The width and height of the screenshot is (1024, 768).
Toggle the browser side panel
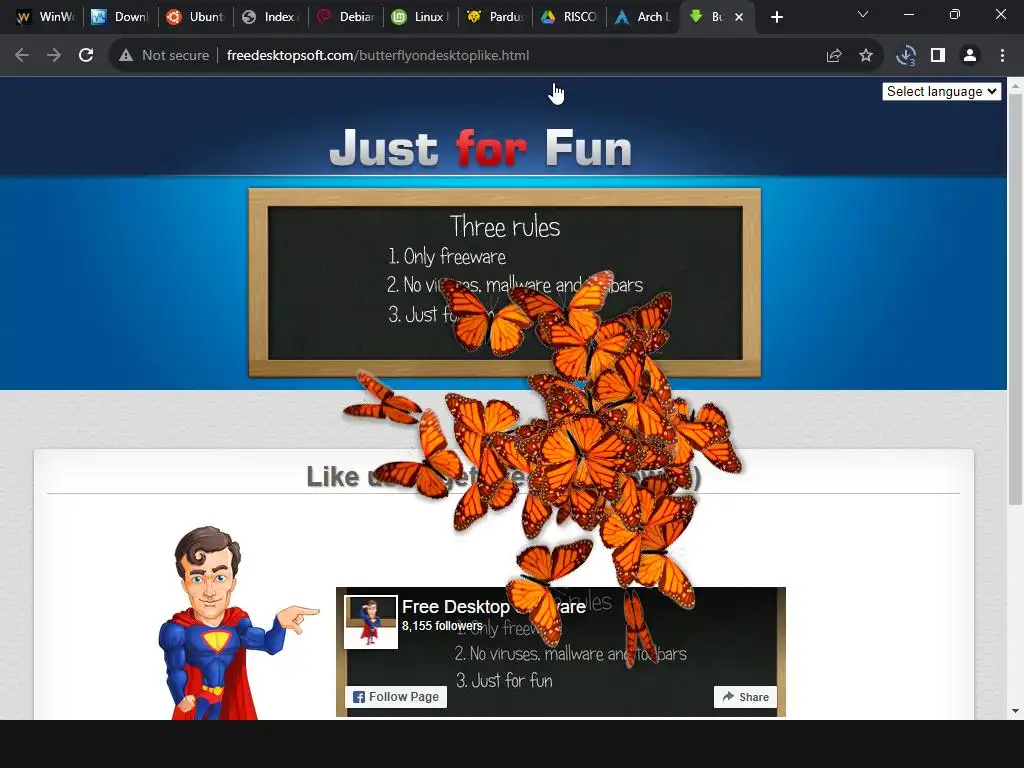938,56
